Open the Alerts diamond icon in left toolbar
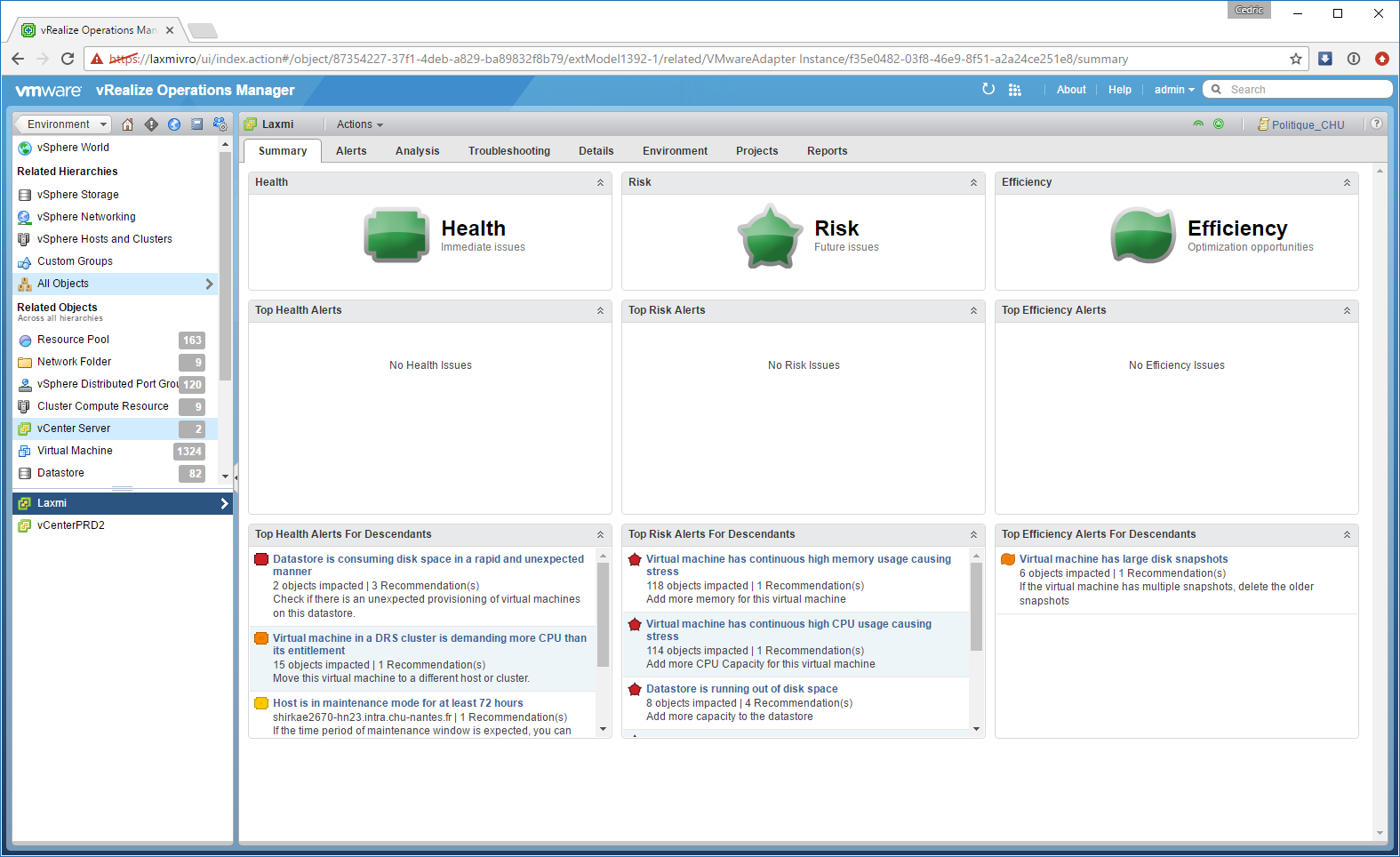Image resolution: width=1400 pixels, height=857 pixels. (x=151, y=124)
